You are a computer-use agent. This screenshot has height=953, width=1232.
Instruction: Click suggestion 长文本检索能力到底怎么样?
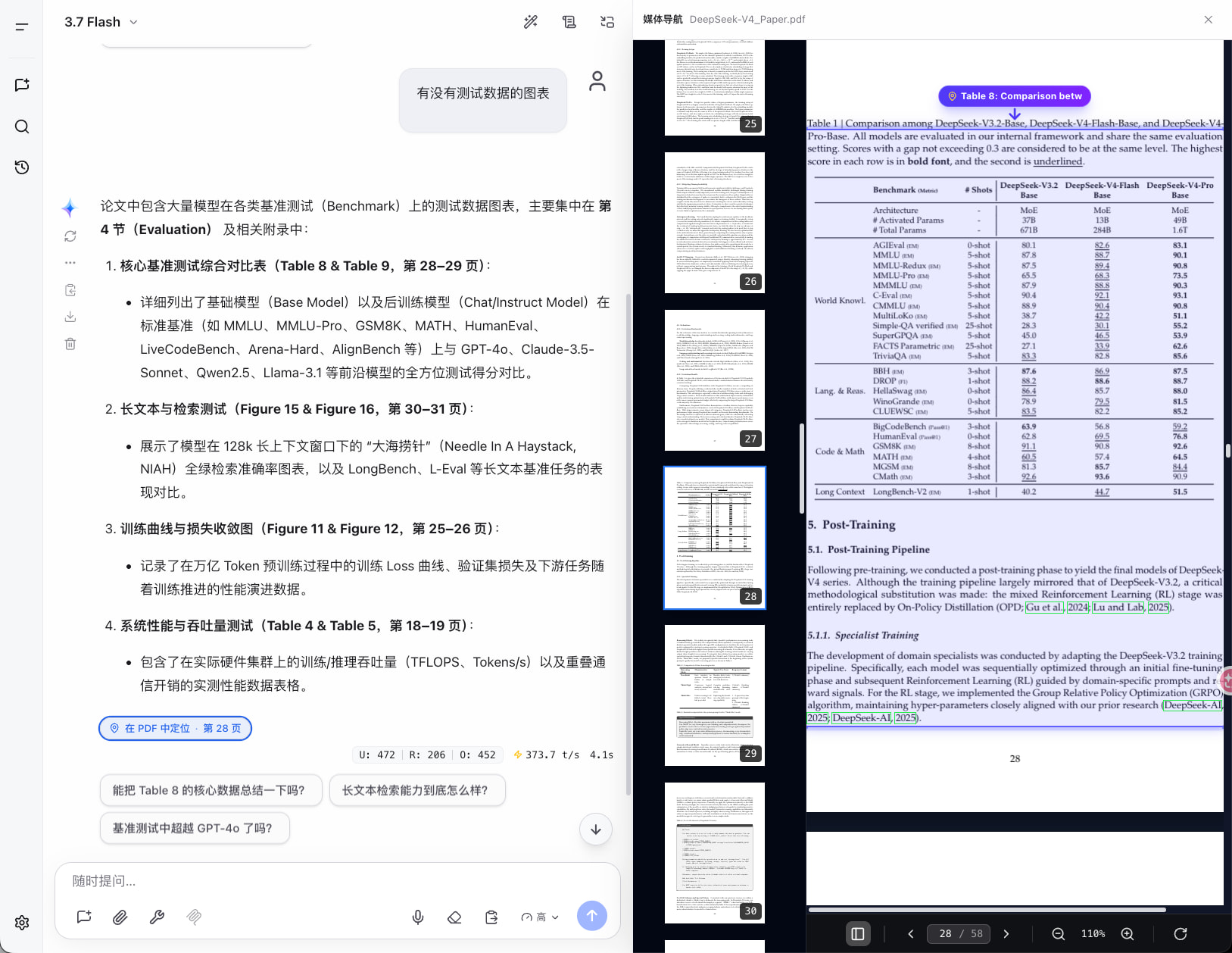coord(417,790)
